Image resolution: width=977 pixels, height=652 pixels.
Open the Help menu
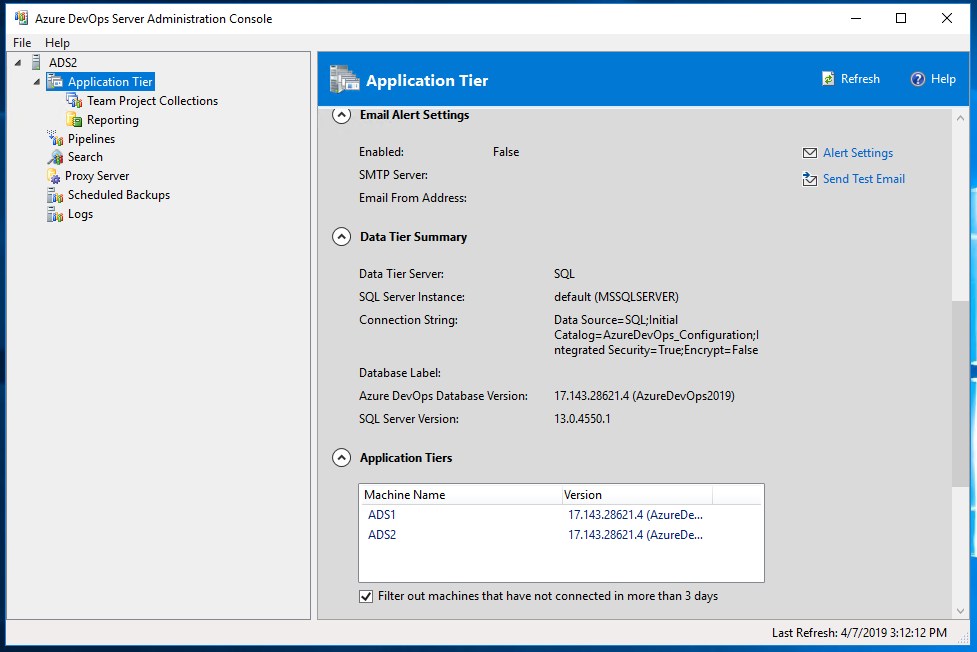57,42
